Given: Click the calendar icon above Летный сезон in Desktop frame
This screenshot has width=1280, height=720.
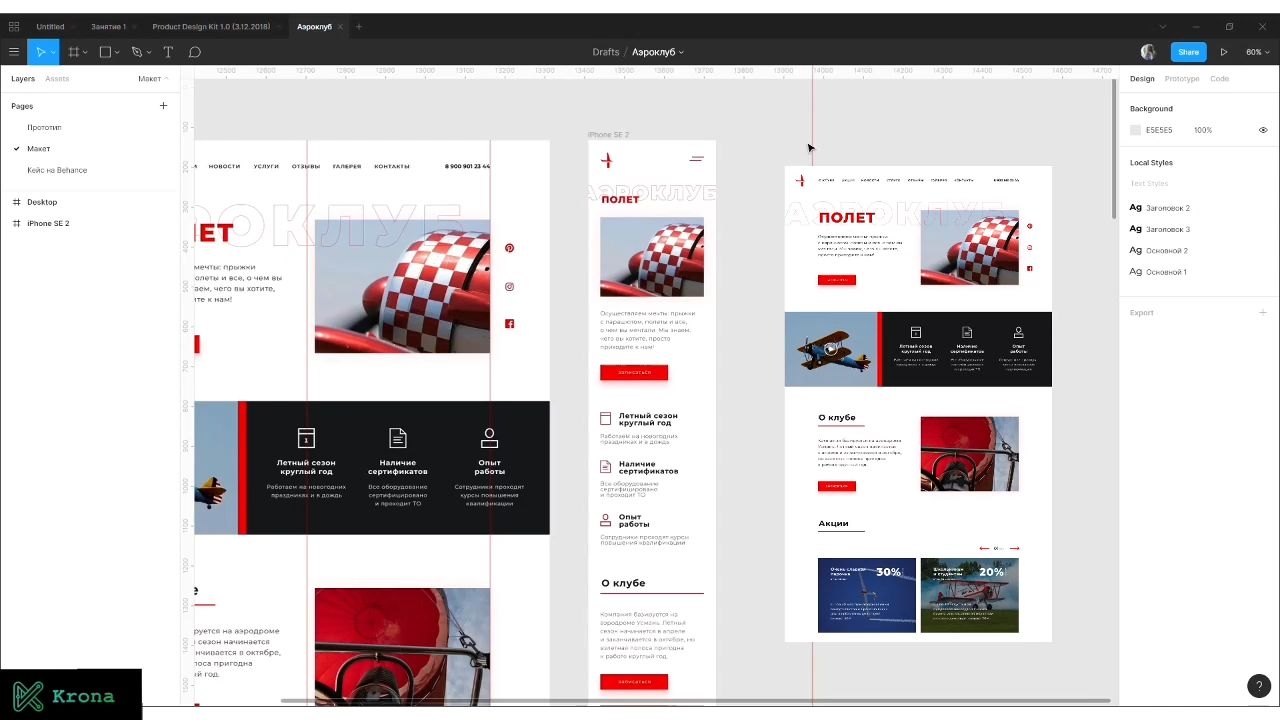Looking at the screenshot, I should (x=306, y=438).
